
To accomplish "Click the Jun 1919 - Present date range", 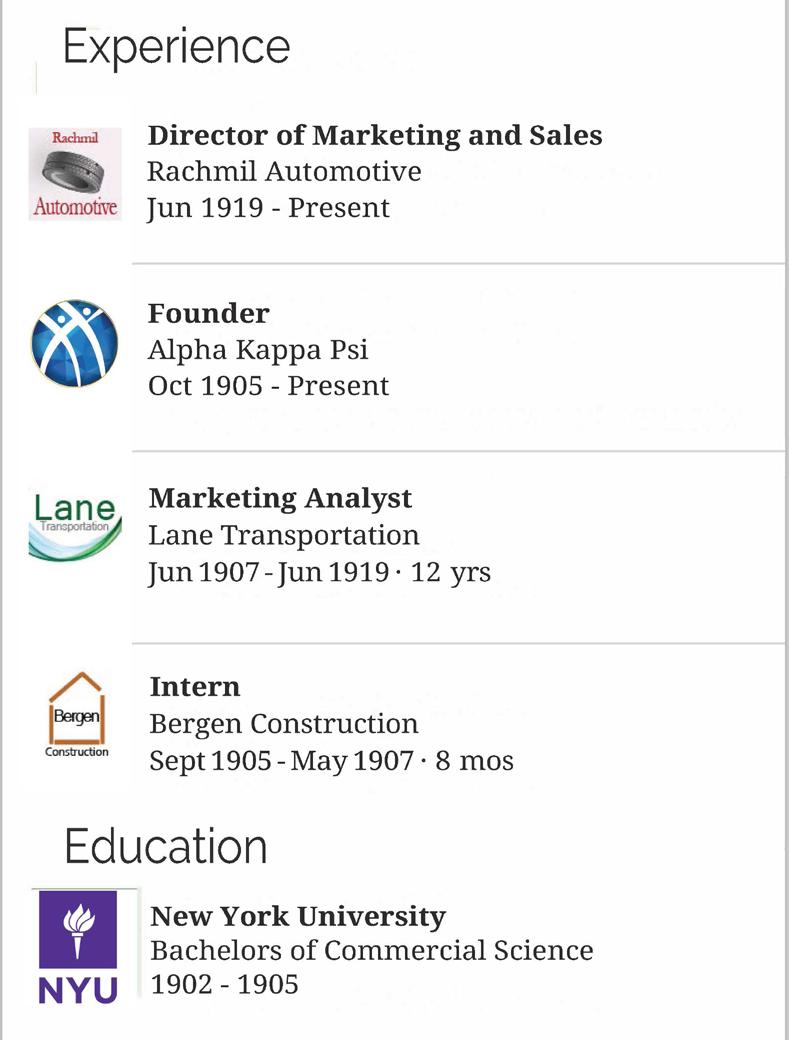I will click(268, 208).
